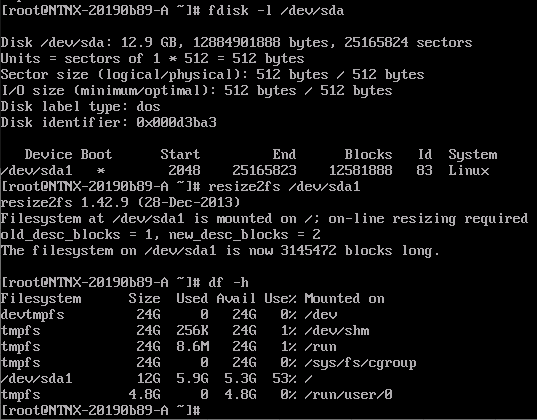The width and height of the screenshot is (537, 420).
Task: Click the fdisk -l /dev/sda command text
Action: (x=276, y=11)
